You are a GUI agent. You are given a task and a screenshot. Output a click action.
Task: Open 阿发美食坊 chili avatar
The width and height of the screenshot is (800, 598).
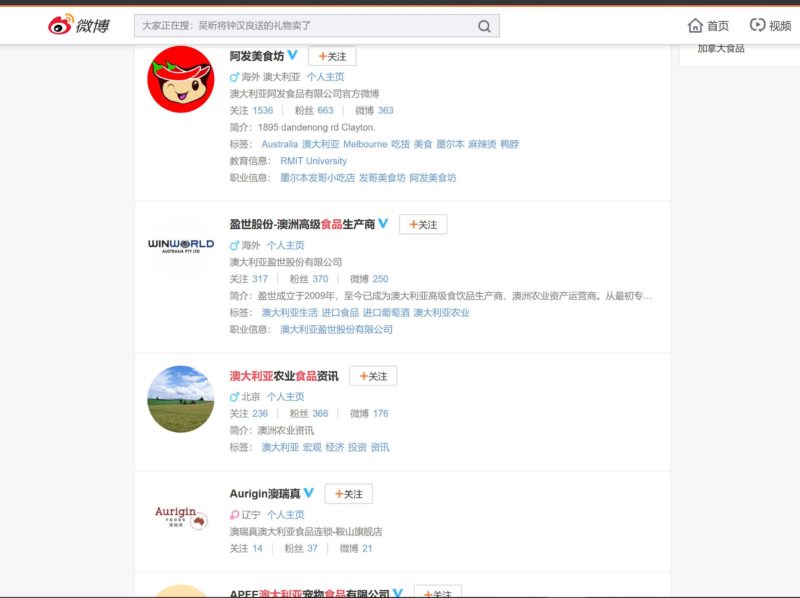coord(181,79)
